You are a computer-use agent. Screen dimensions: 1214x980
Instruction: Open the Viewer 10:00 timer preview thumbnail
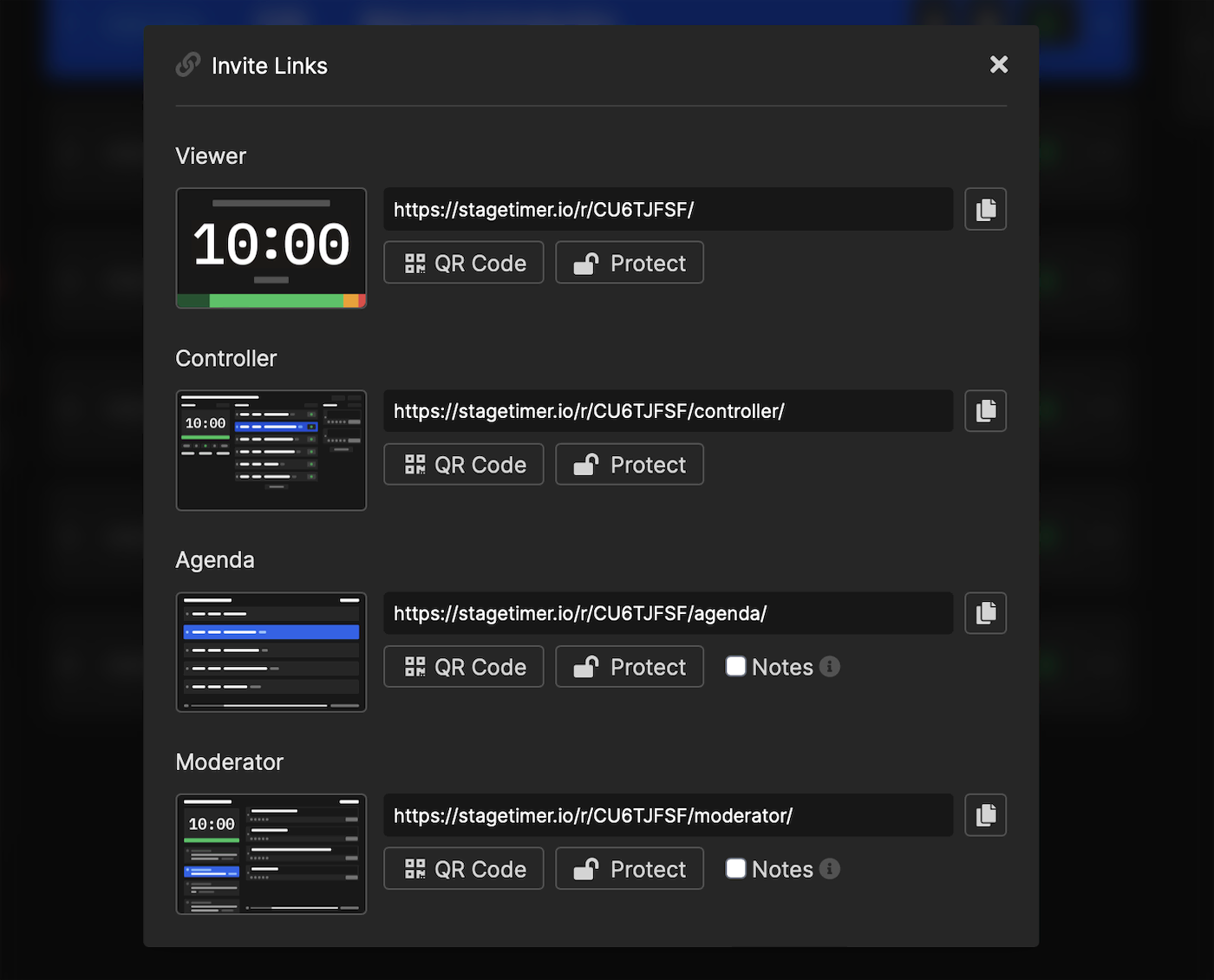click(x=271, y=248)
